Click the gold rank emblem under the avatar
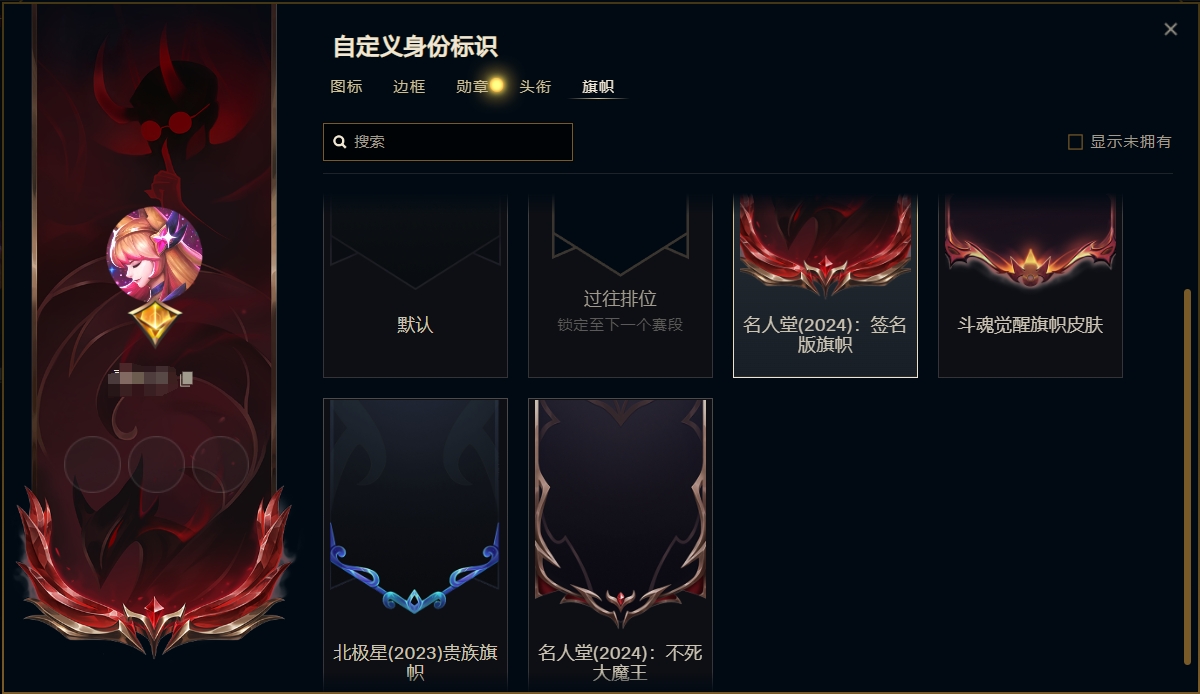 point(155,323)
